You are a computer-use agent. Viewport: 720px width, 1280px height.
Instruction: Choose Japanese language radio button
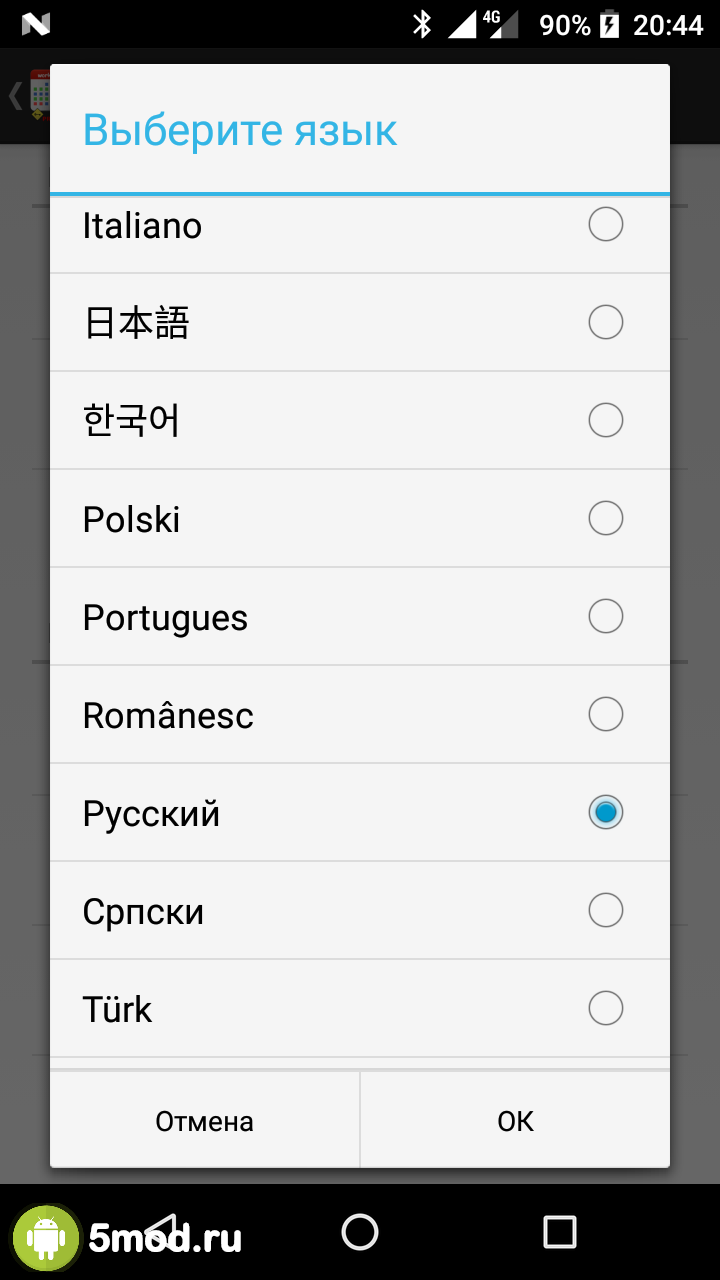coord(605,322)
